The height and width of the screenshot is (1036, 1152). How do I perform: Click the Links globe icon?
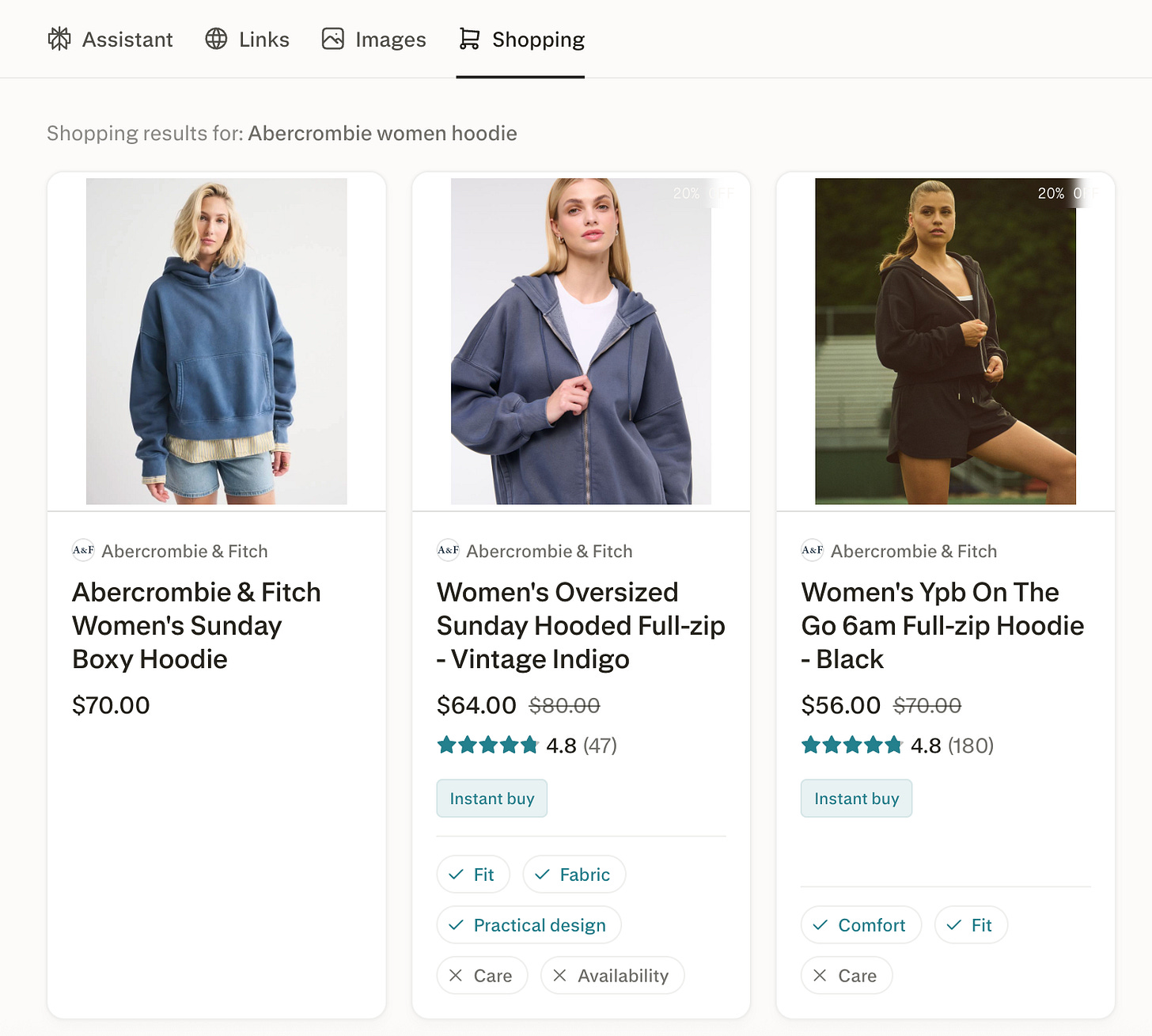pyautogui.click(x=216, y=39)
